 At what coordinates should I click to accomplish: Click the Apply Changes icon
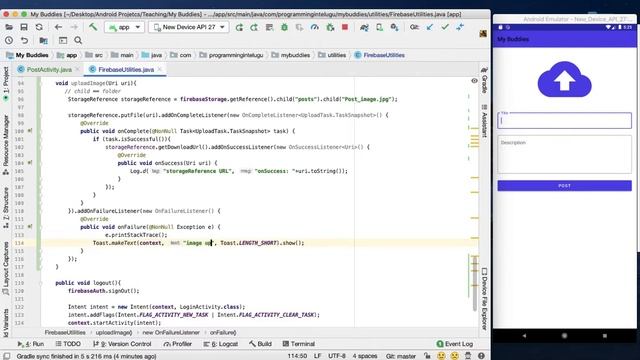(x=254, y=27)
